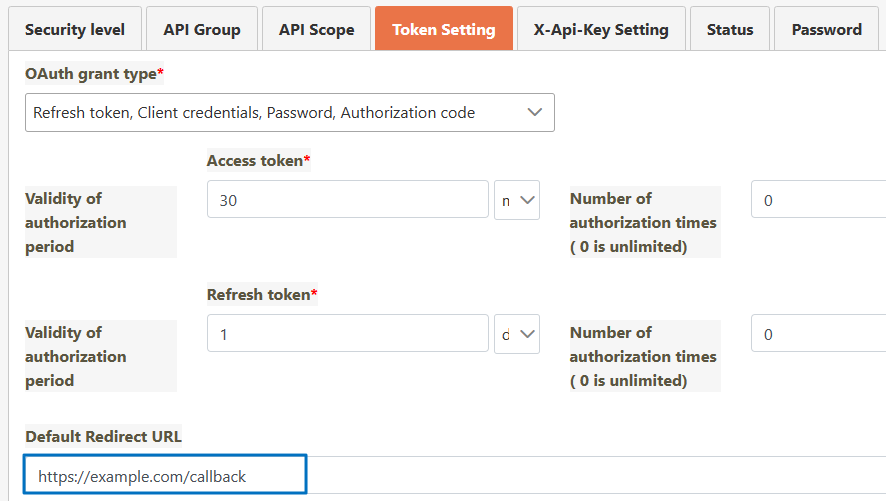Focus Refresh token authorization times field
886x501 pixels.
point(818,334)
